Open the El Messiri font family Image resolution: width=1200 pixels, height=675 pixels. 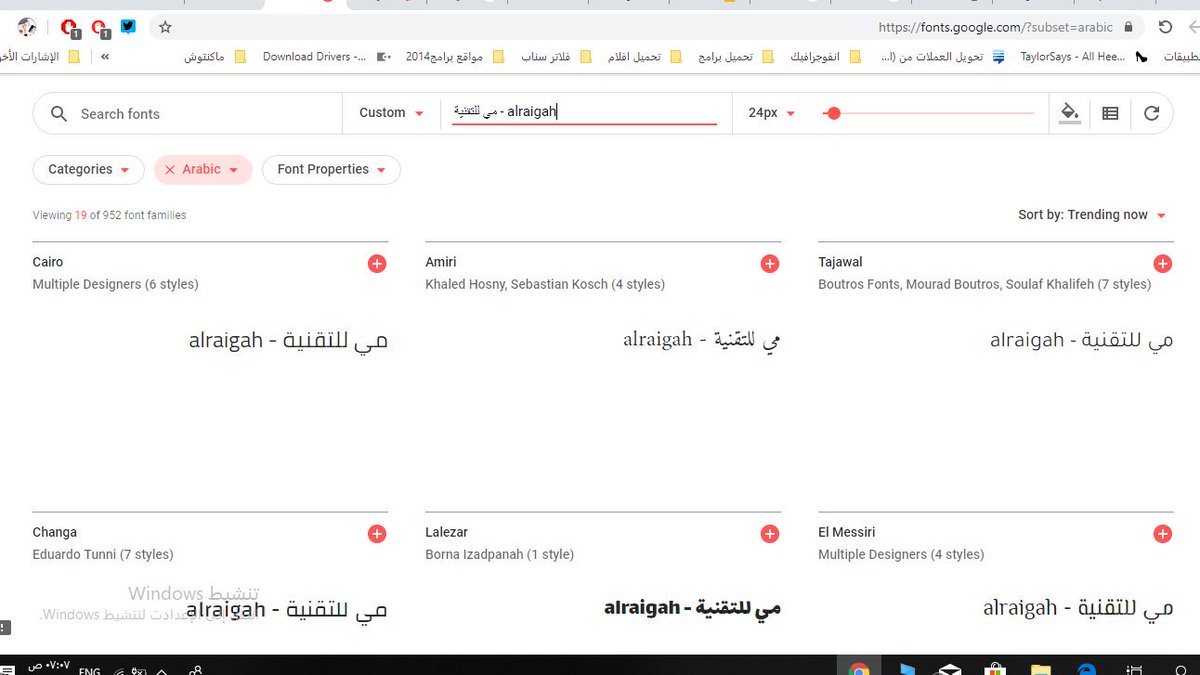[847, 532]
